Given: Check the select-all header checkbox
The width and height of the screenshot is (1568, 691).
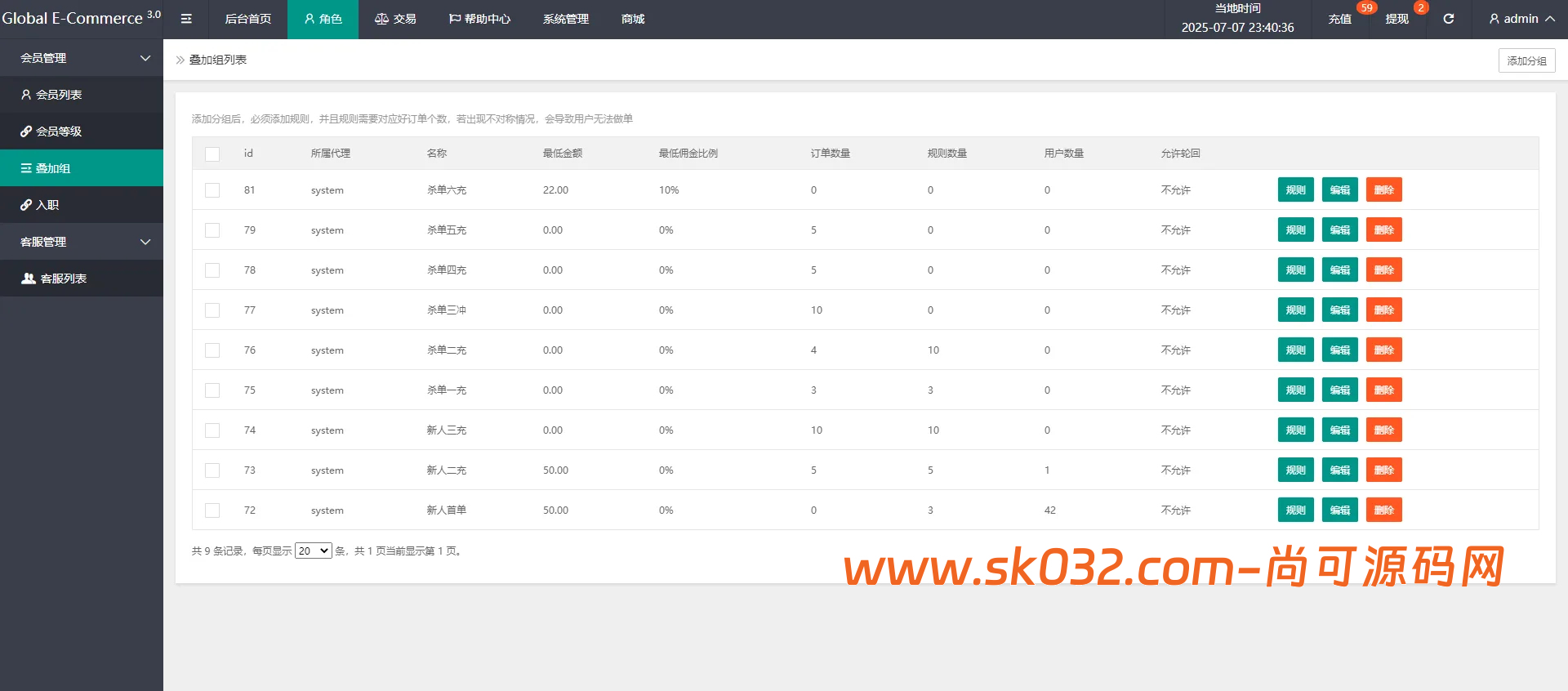Looking at the screenshot, I should point(212,154).
